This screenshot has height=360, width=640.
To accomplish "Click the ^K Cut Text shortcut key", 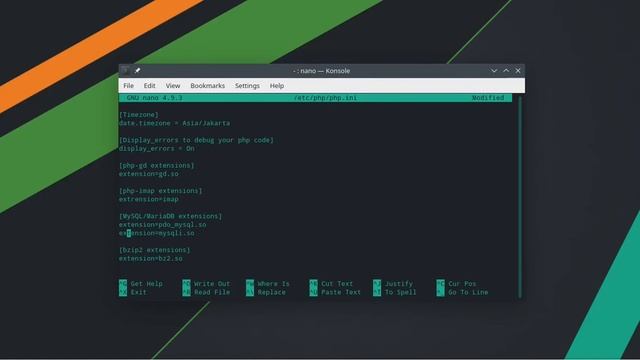I will [x=313, y=283].
